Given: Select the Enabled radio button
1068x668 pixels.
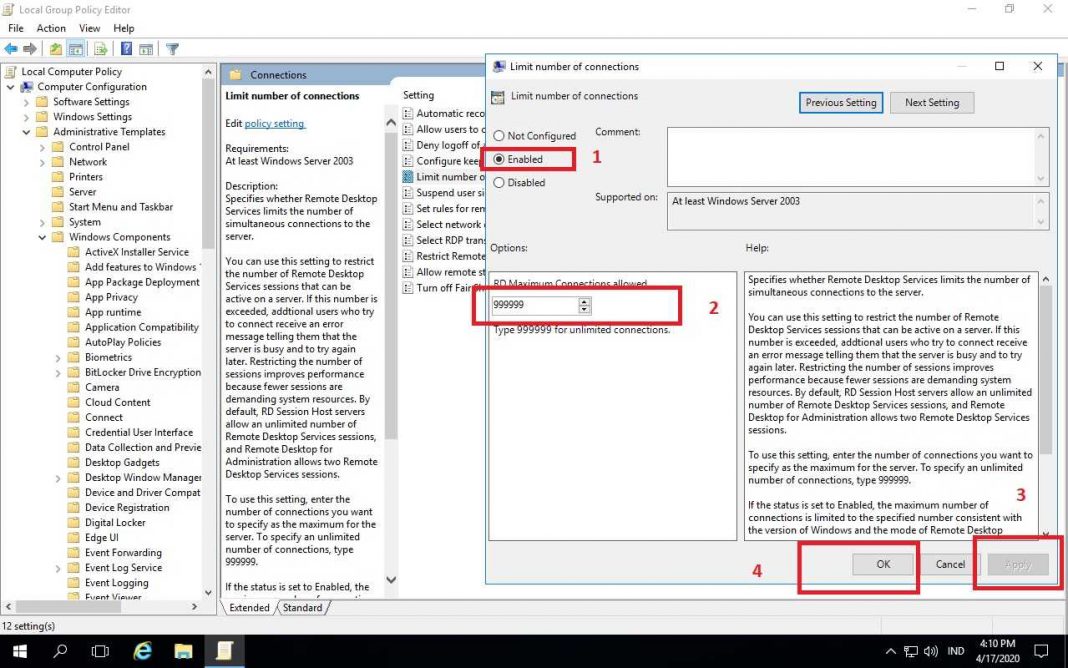Looking at the screenshot, I should (499, 159).
